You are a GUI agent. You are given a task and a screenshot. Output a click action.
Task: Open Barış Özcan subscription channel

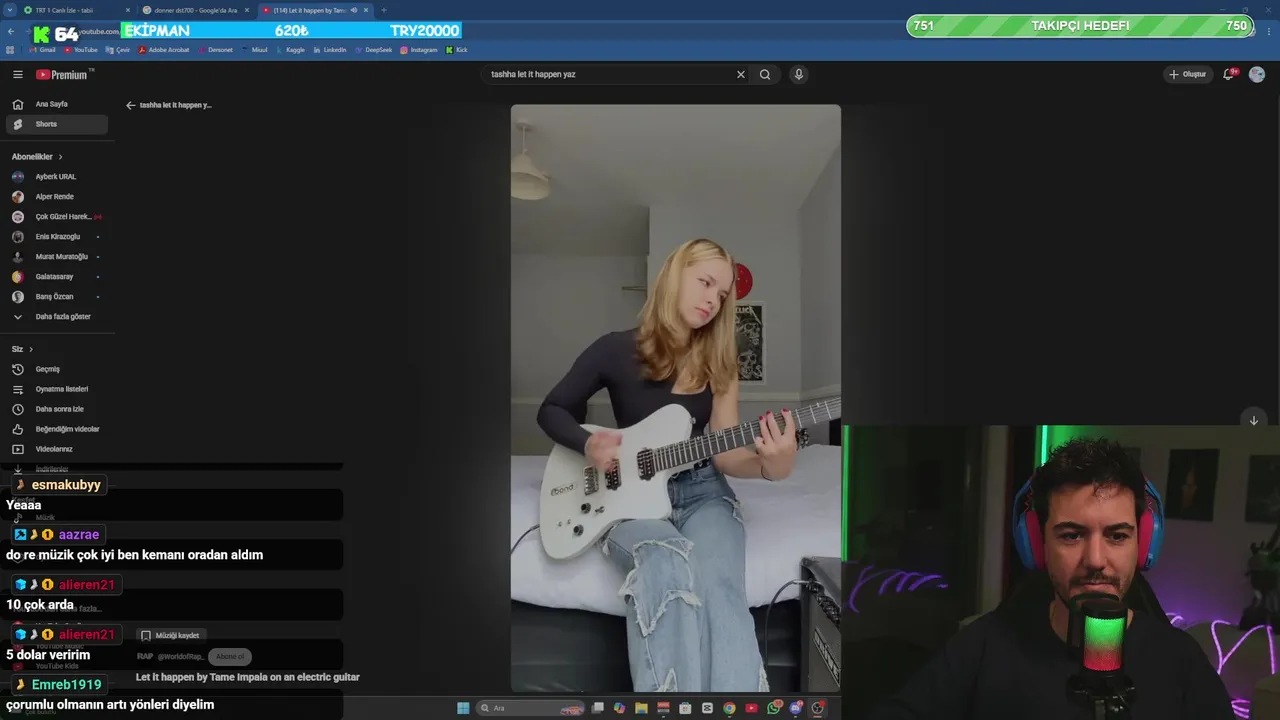pyautogui.click(x=57, y=297)
